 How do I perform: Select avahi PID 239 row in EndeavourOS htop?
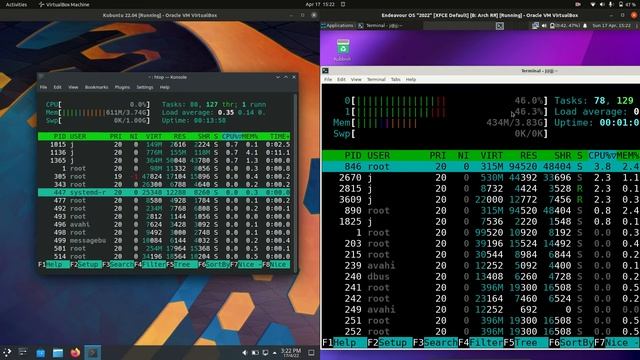click(x=481, y=266)
